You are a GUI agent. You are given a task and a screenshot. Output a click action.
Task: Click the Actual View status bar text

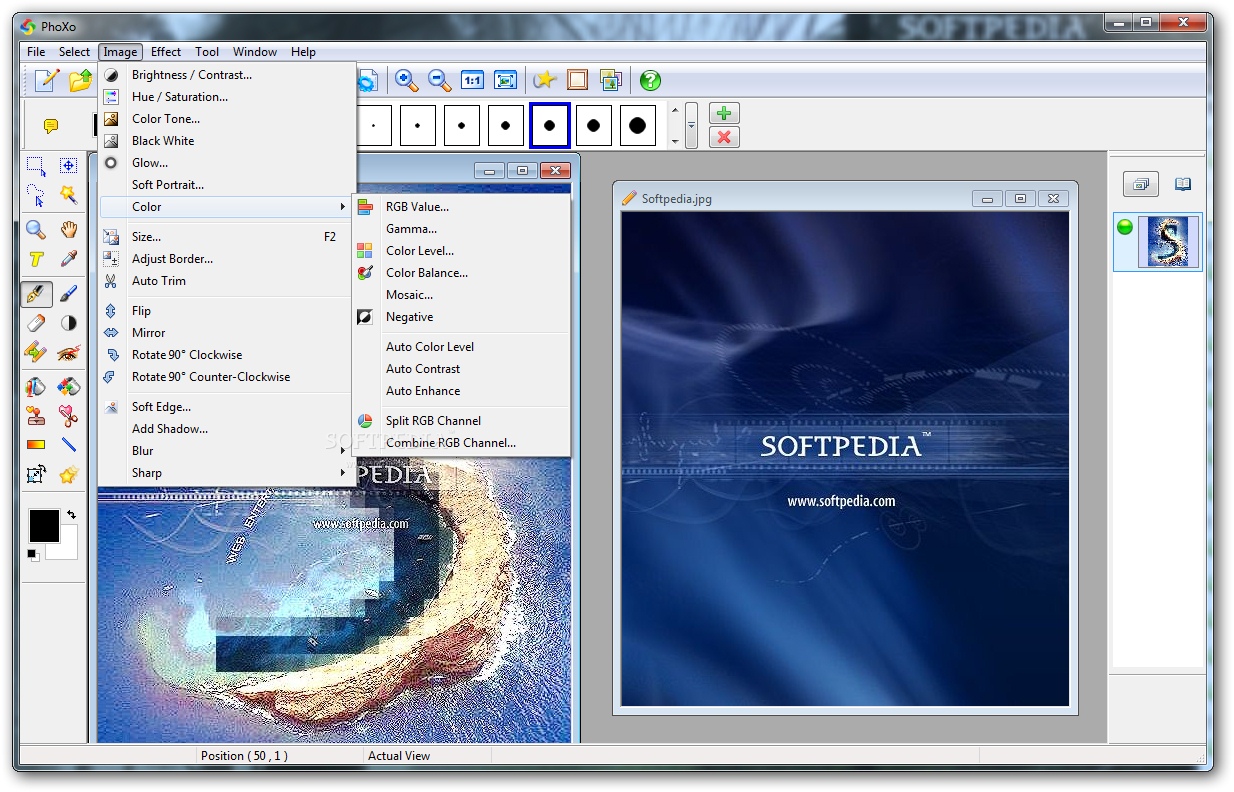click(x=399, y=756)
